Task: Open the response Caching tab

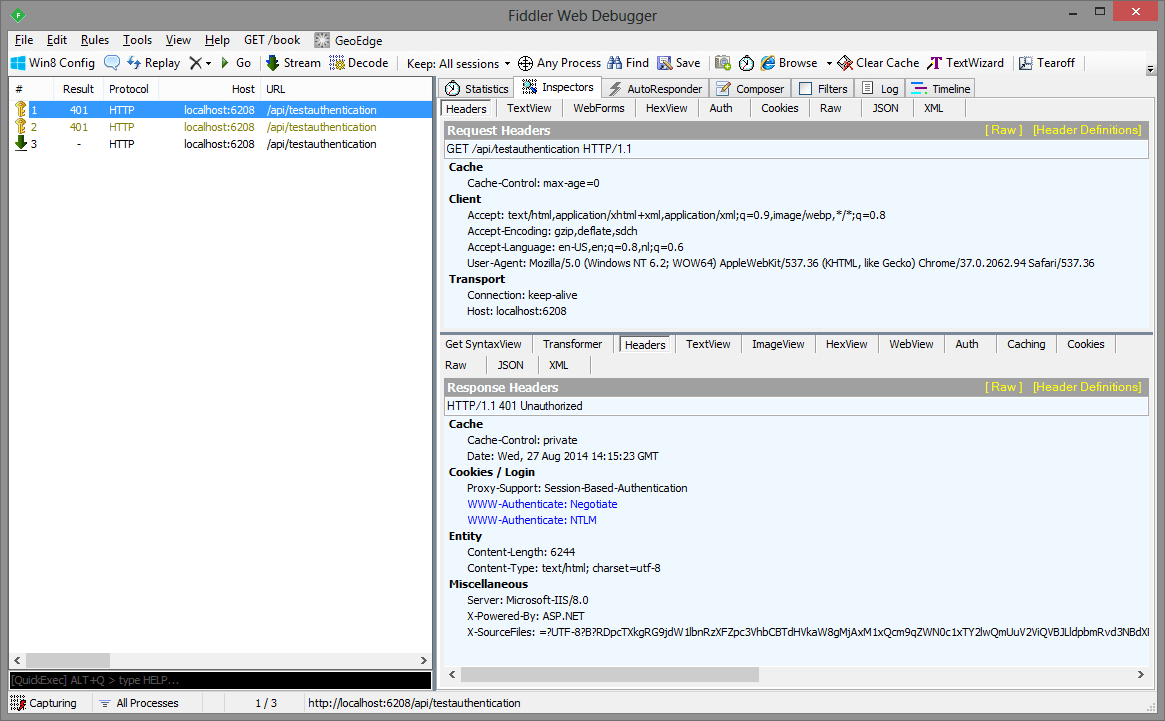Action: tap(1026, 344)
